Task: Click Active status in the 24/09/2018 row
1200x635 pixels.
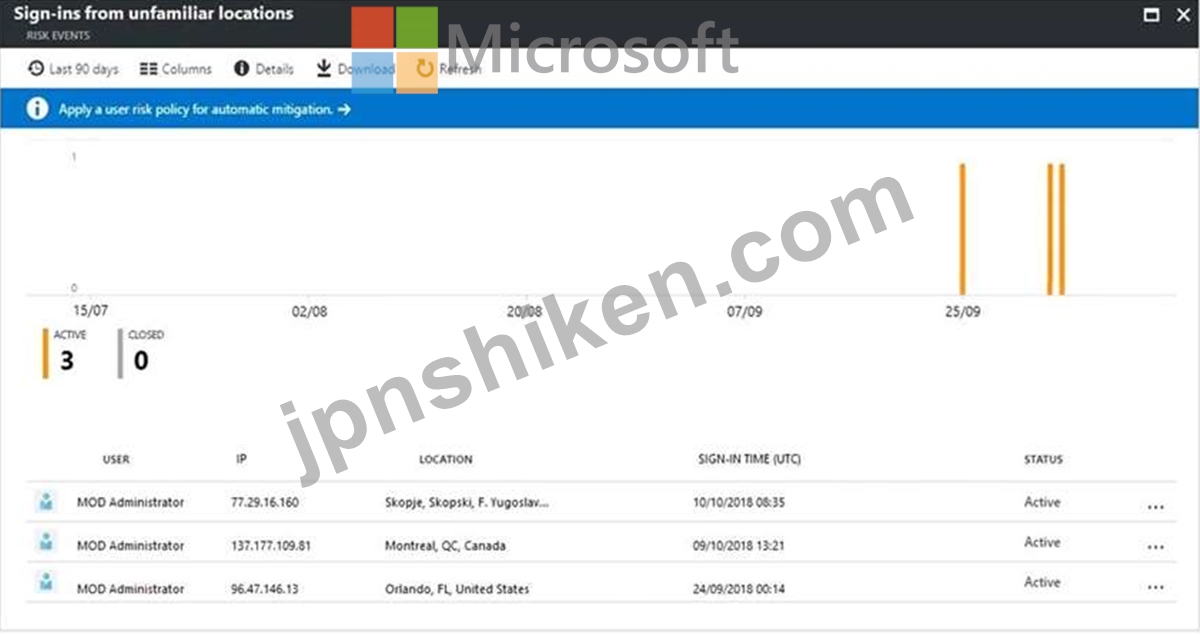Action: tap(1042, 582)
